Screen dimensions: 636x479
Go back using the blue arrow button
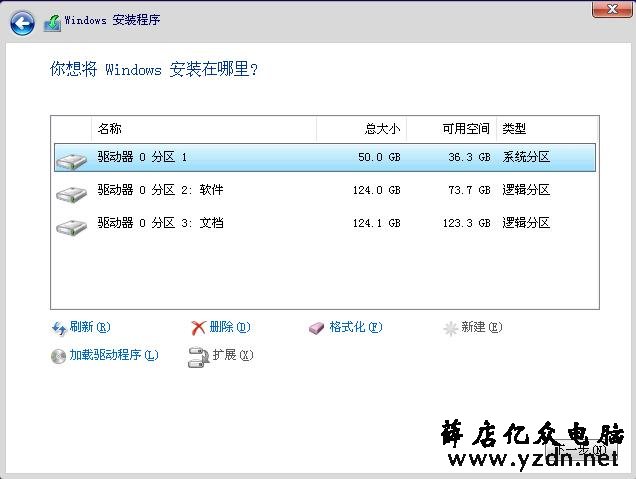coord(22,23)
